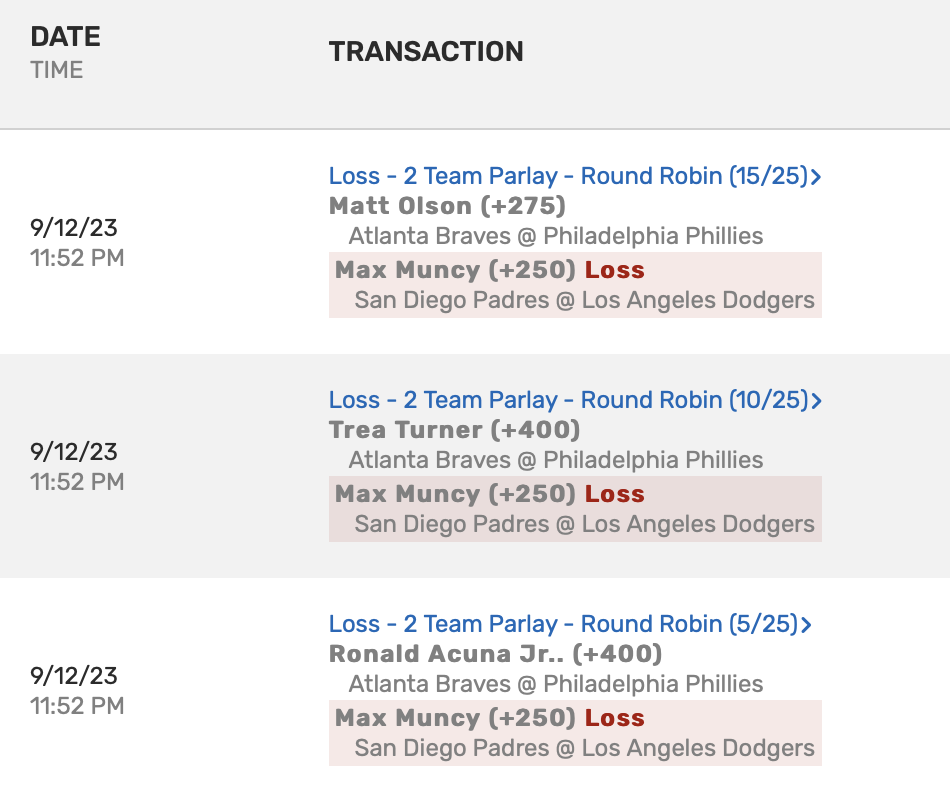Select the Matt Olson (+275) leg
This screenshot has width=950, height=800.
pos(447,206)
